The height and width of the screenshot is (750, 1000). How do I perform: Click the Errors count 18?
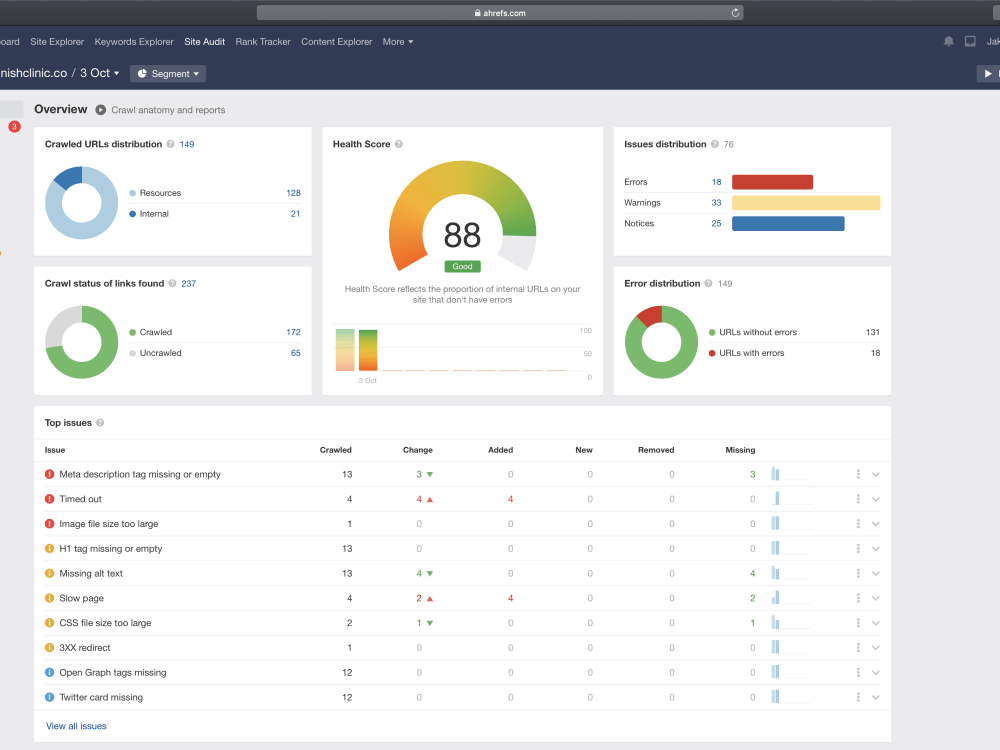tap(717, 182)
